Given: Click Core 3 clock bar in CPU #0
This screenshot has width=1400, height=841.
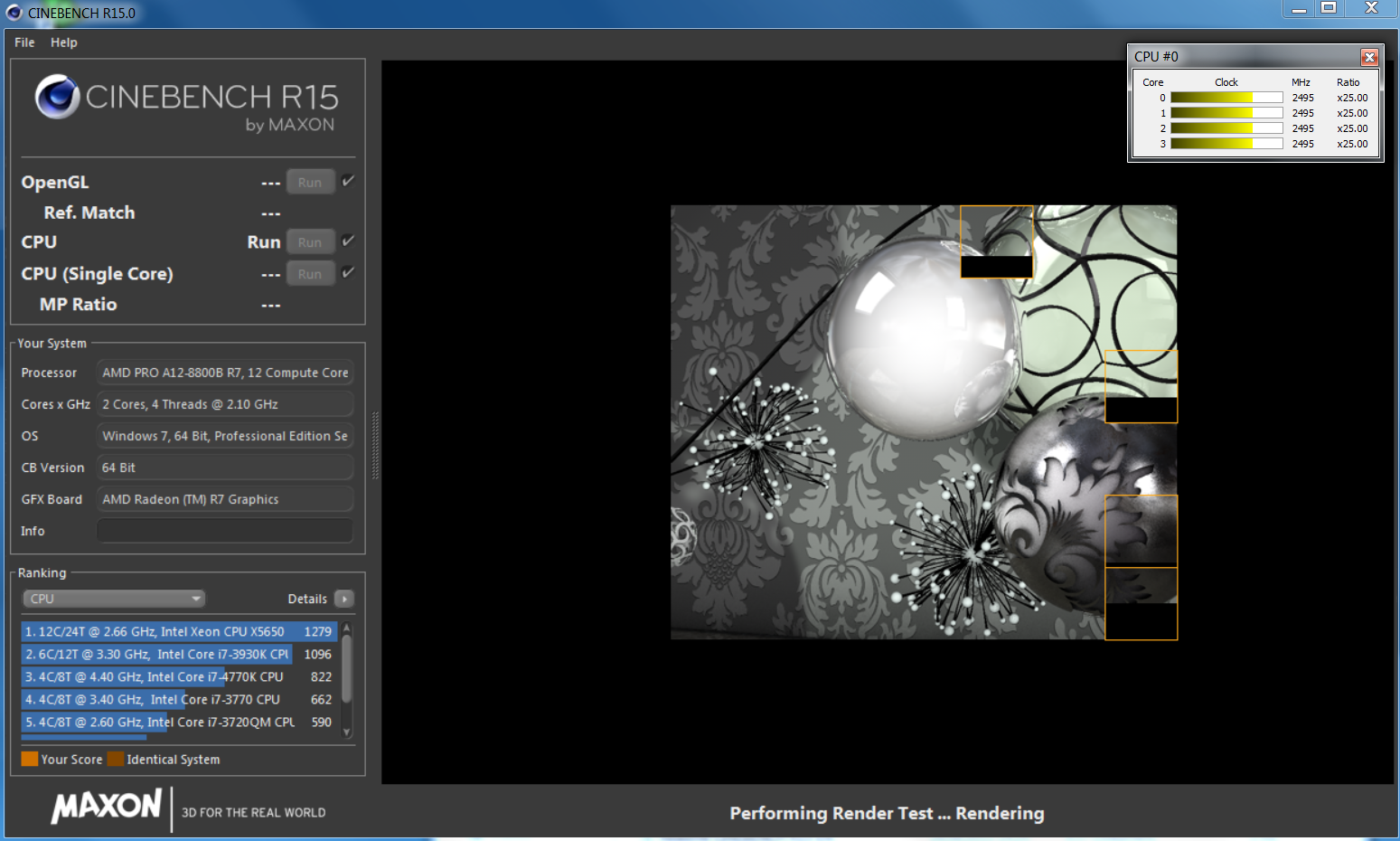Looking at the screenshot, I should pos(1226,144).
